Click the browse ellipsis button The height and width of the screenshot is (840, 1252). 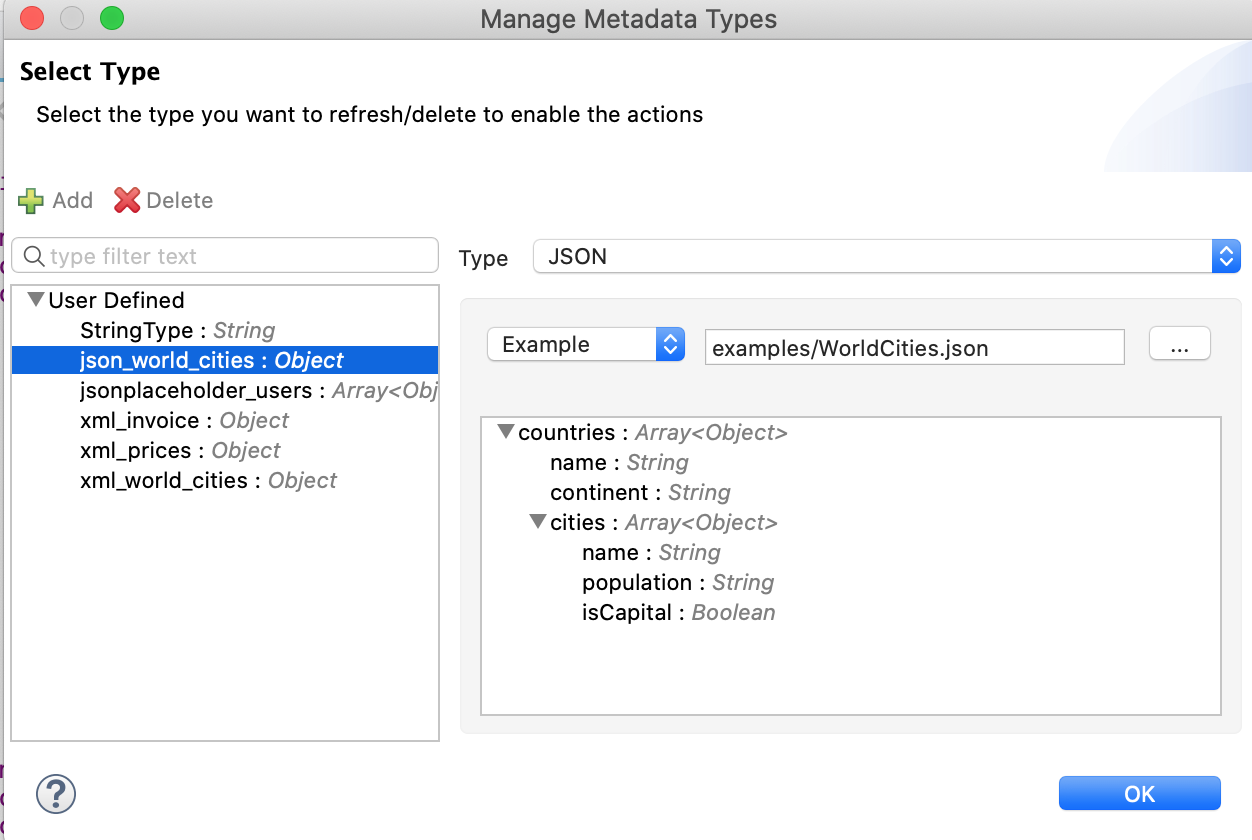click(1179, 345)
